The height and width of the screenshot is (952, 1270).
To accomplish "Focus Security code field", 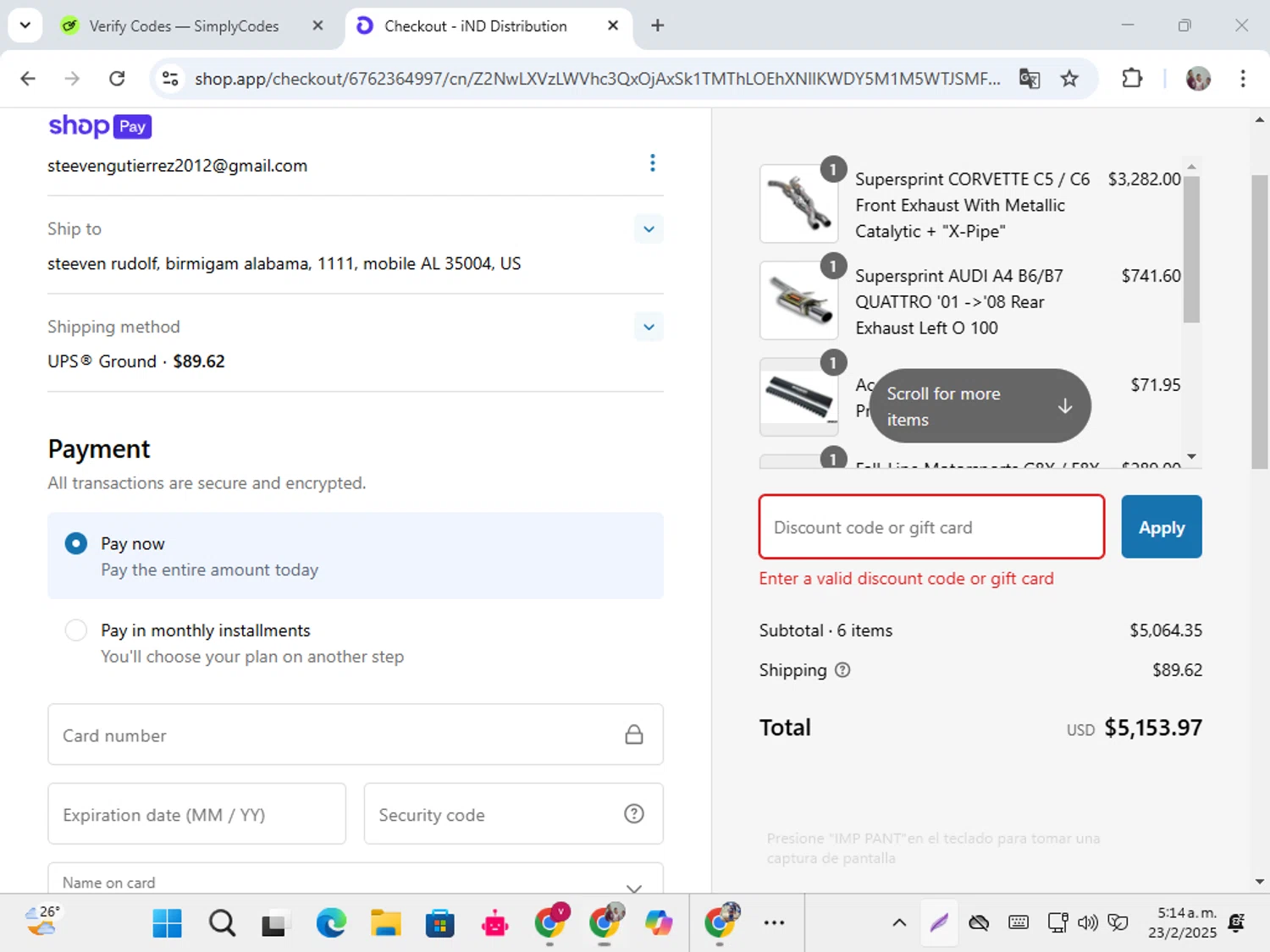I will click(513, 814).
